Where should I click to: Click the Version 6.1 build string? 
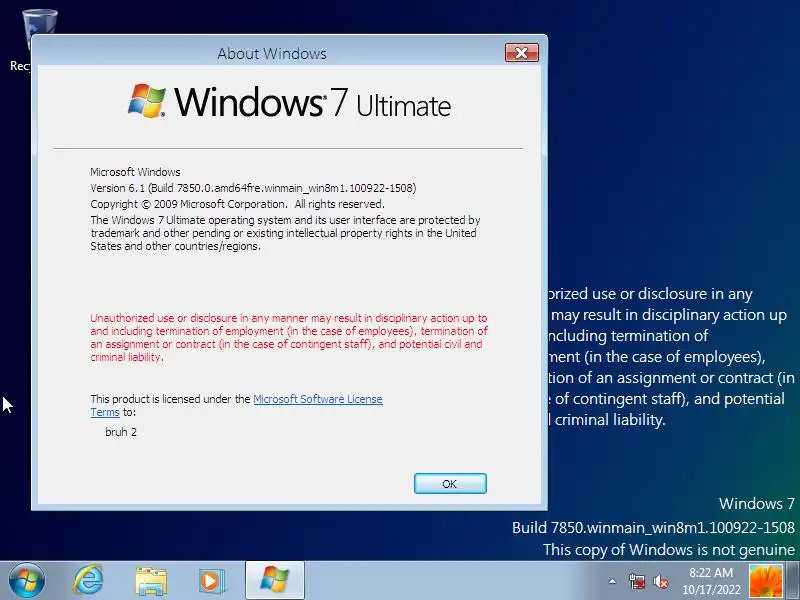(x=253, y=188)
